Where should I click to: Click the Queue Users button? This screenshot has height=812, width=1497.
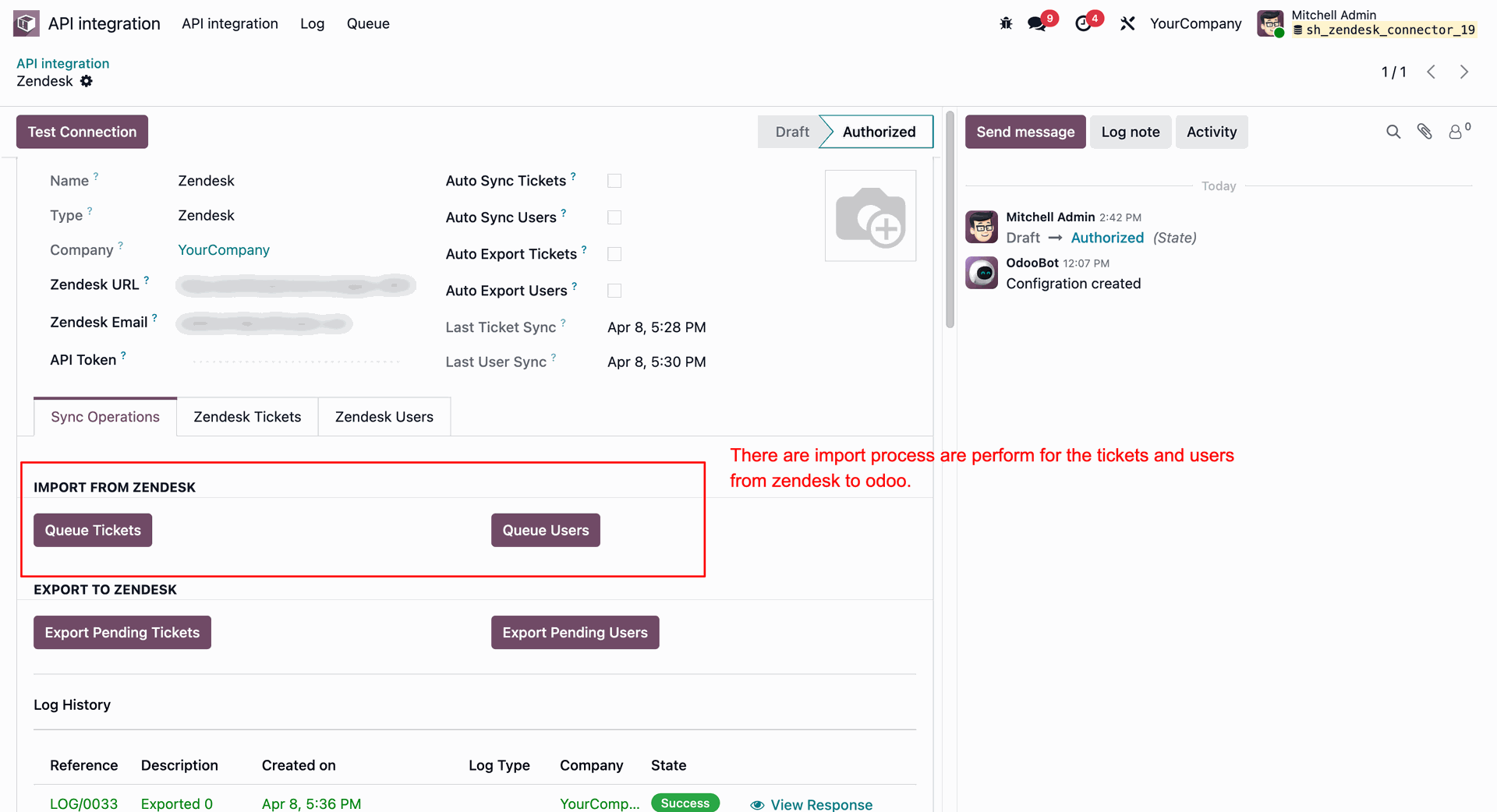(546, 530)
